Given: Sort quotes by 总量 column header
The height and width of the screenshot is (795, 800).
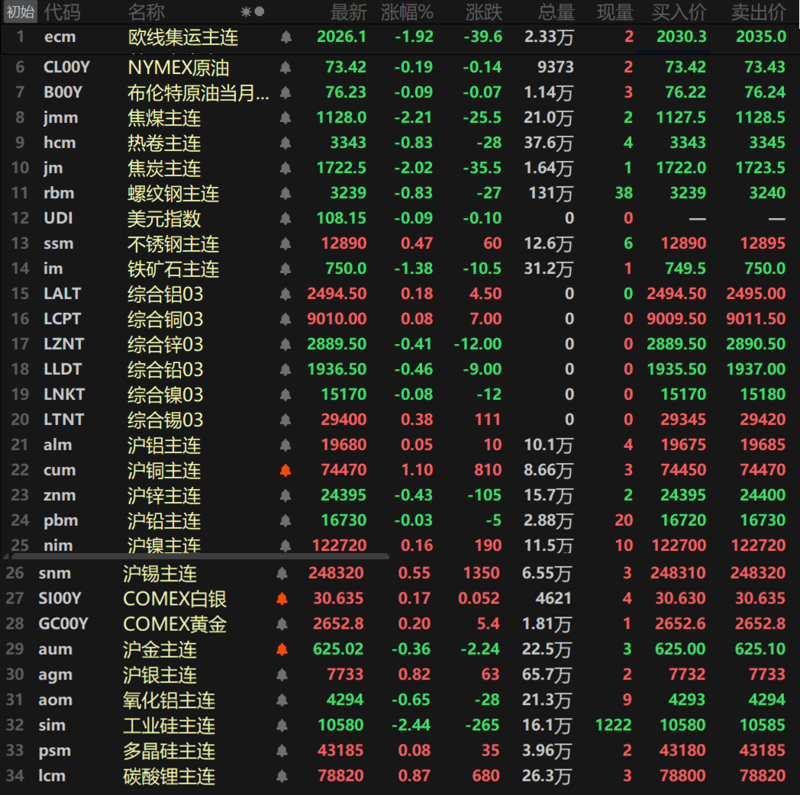Looking at the screenshot, I should point(555,12).
